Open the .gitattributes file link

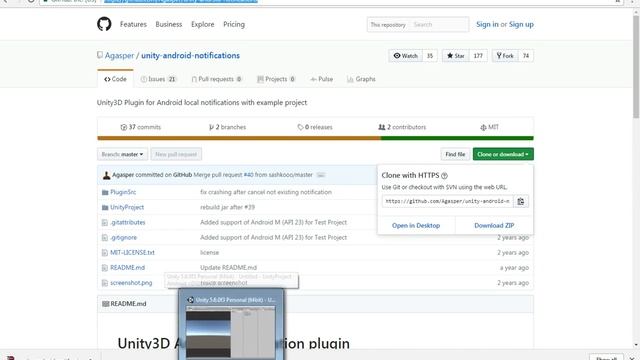click(x=127, y=222)
